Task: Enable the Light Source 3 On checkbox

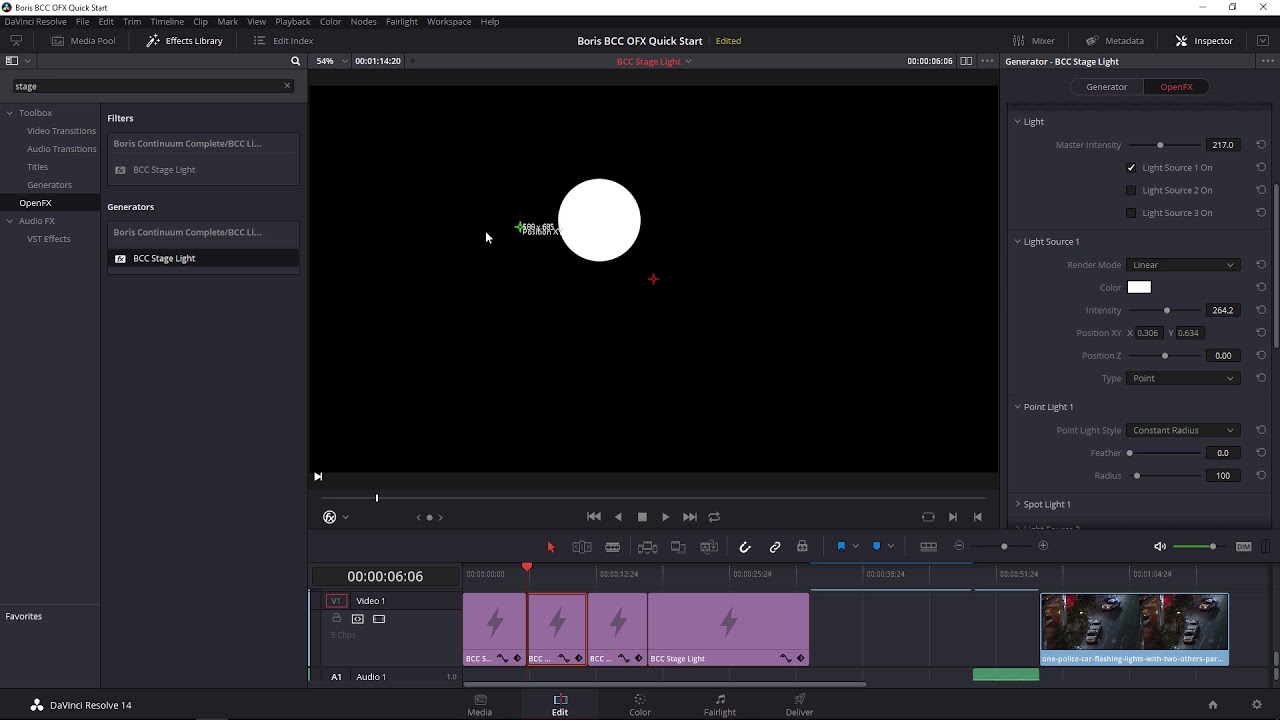Action: tap(1131, 213)
